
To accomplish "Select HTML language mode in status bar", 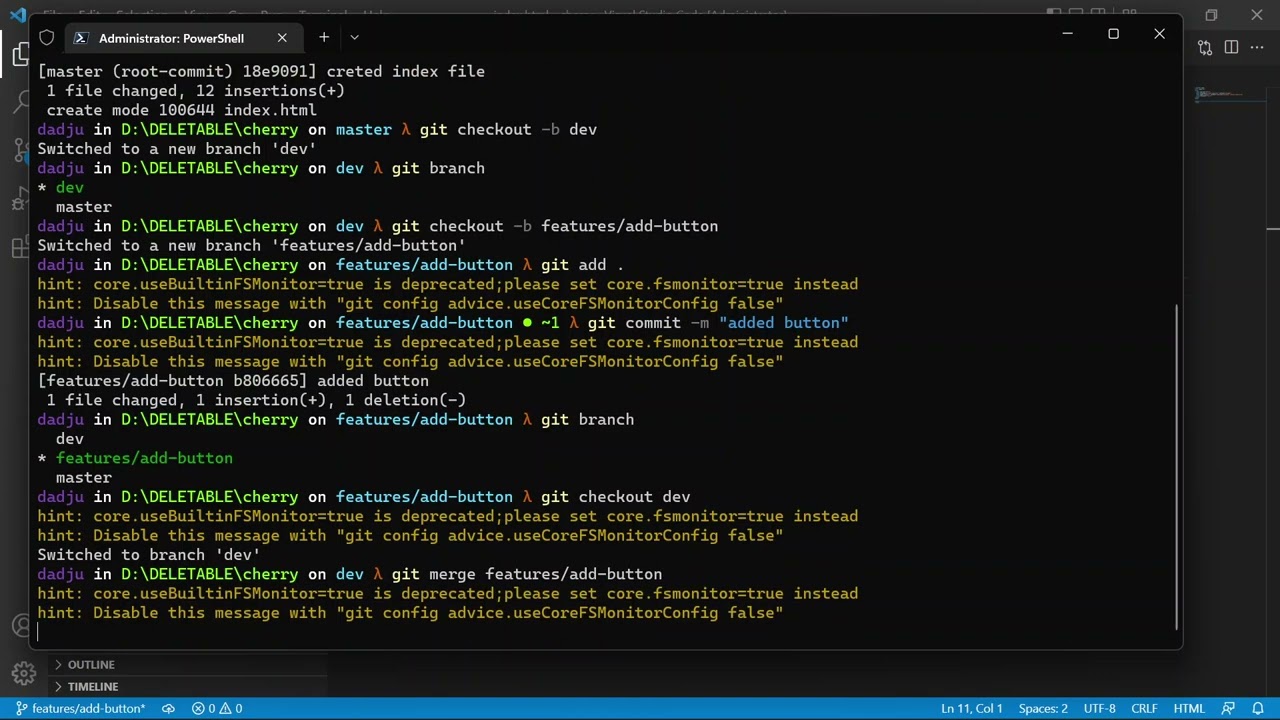I will (x=1189, y=708).
